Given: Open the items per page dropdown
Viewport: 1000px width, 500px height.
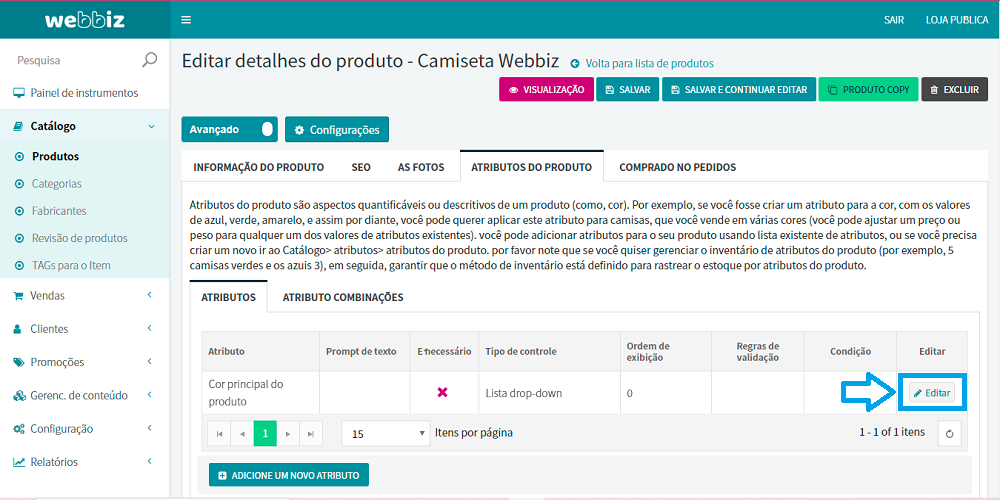Looking at the screenshot, I should click(384, 434).
